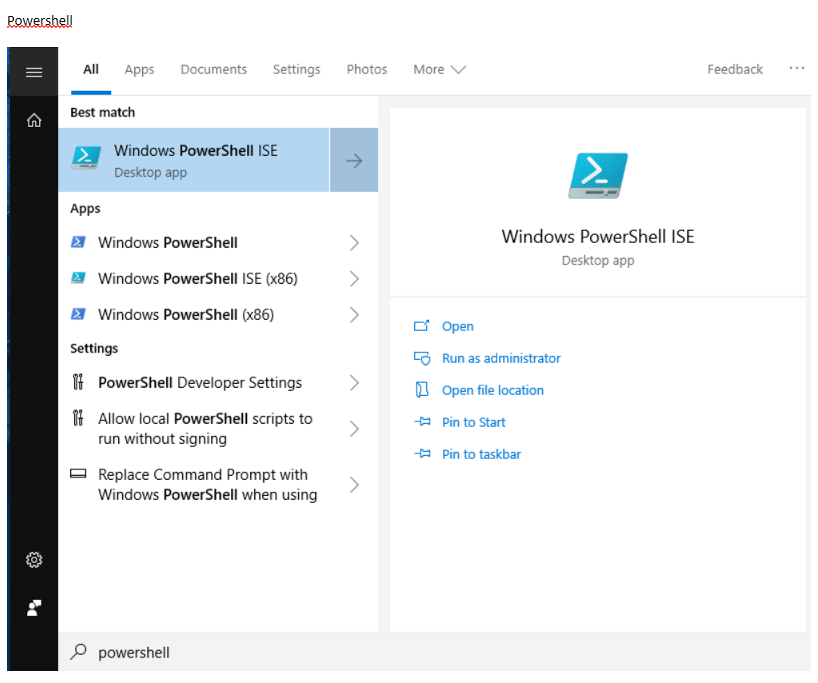This screenshot has height=683, width=818.
Task: Click the Home icon in the left sidebar
Action: pyautogui.click(x=34, y=120)
